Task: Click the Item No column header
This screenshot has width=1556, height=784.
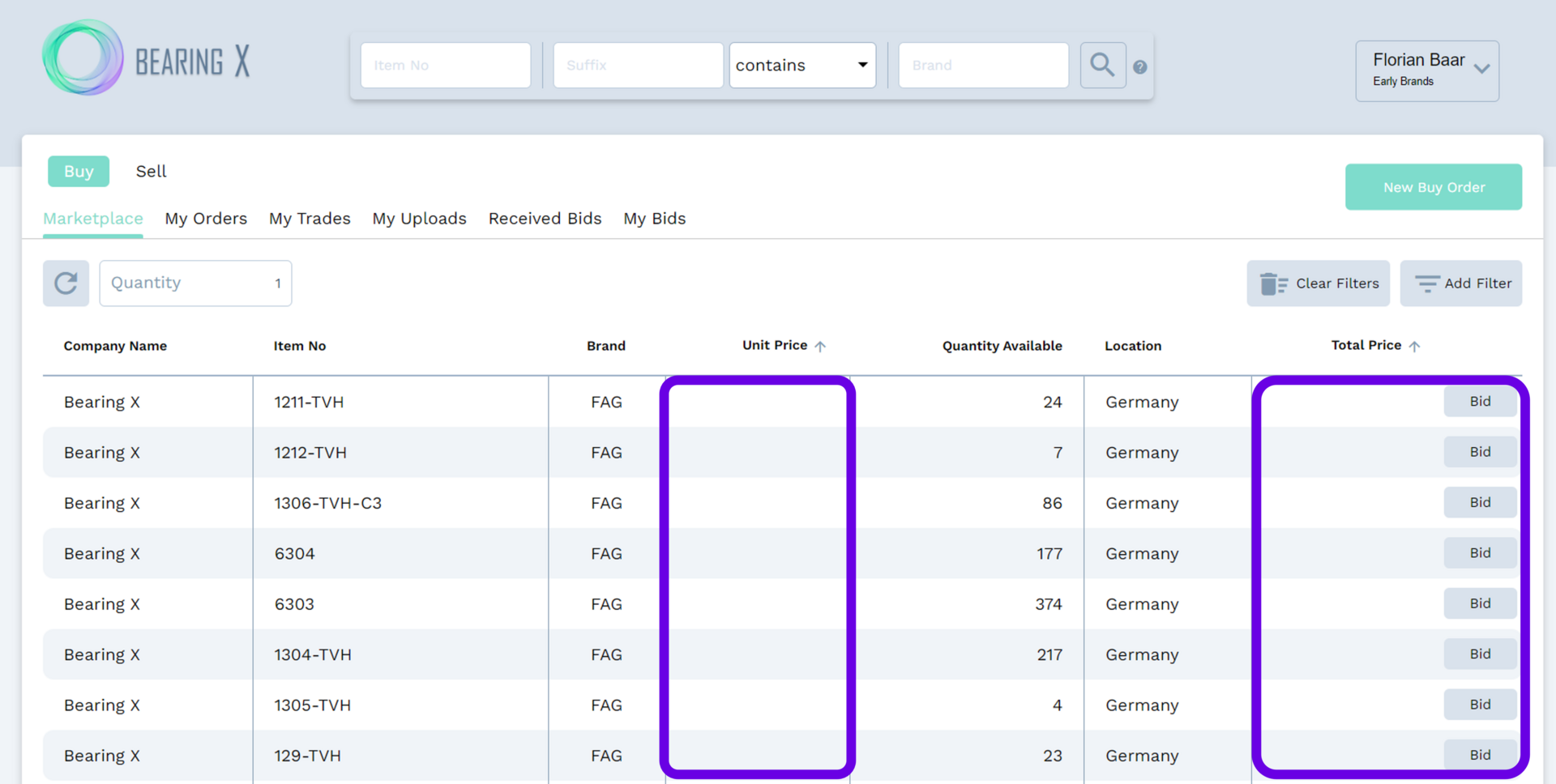Action: pos(300,346)
